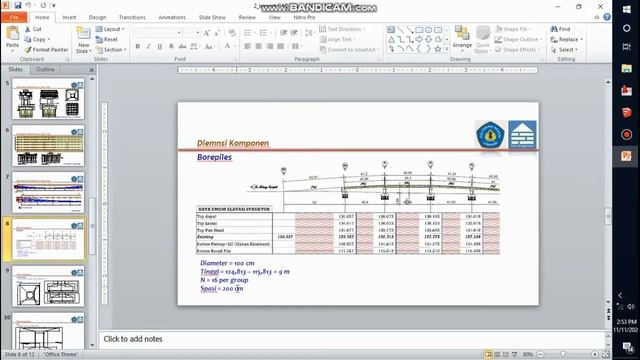This screenshot has width=640, height=360.
Task: Toggle Bold formatting
Action: (x=138, y=46)
